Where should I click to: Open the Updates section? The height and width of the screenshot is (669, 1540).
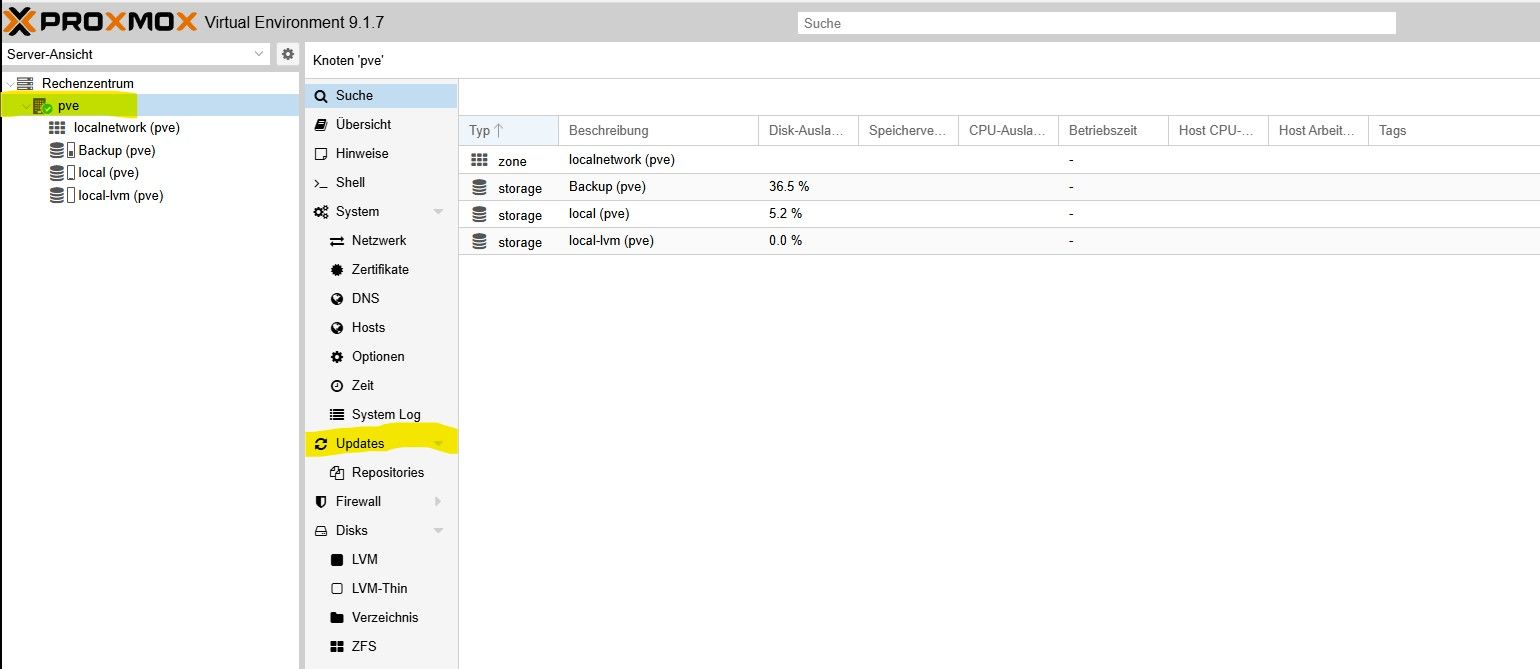pyautogui.click(x=380, y=444)
